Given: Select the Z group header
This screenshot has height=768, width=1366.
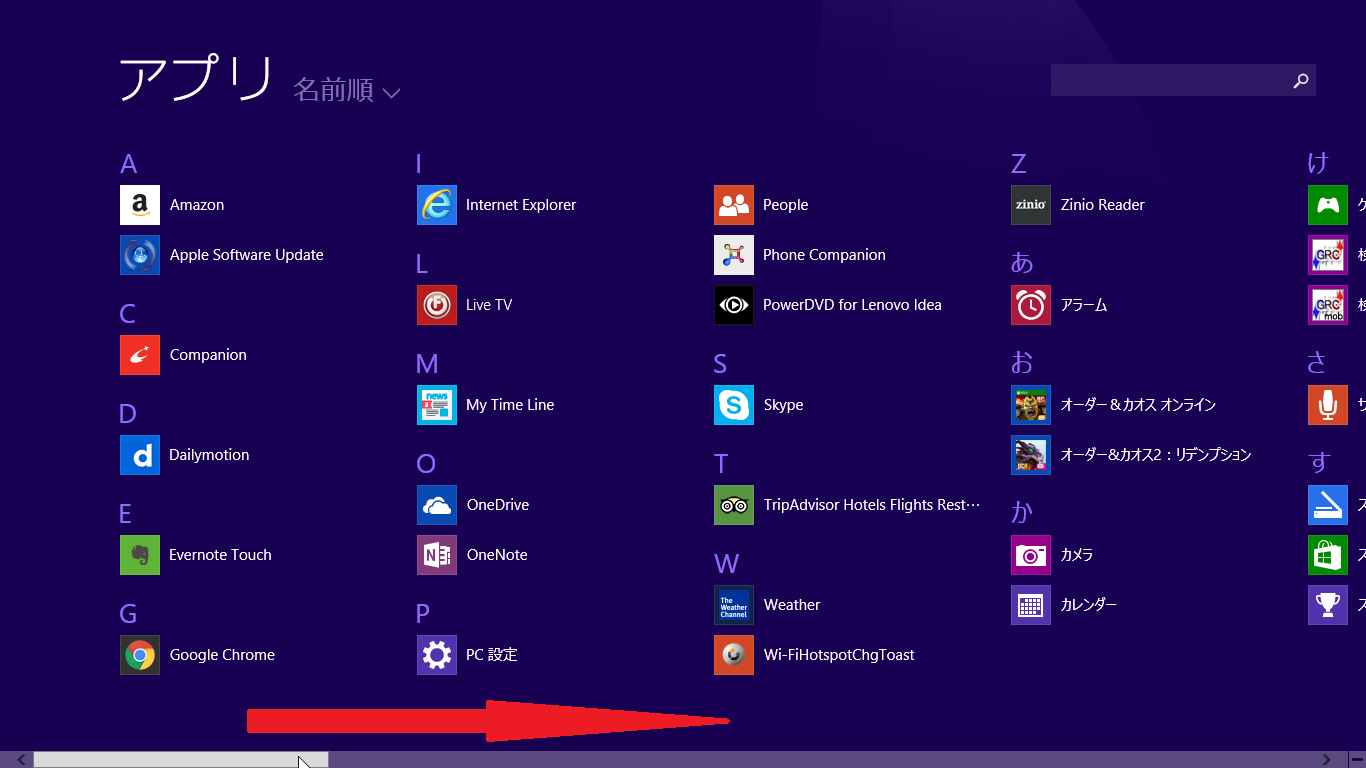Looking at the screenshot, I should 1019,164.
